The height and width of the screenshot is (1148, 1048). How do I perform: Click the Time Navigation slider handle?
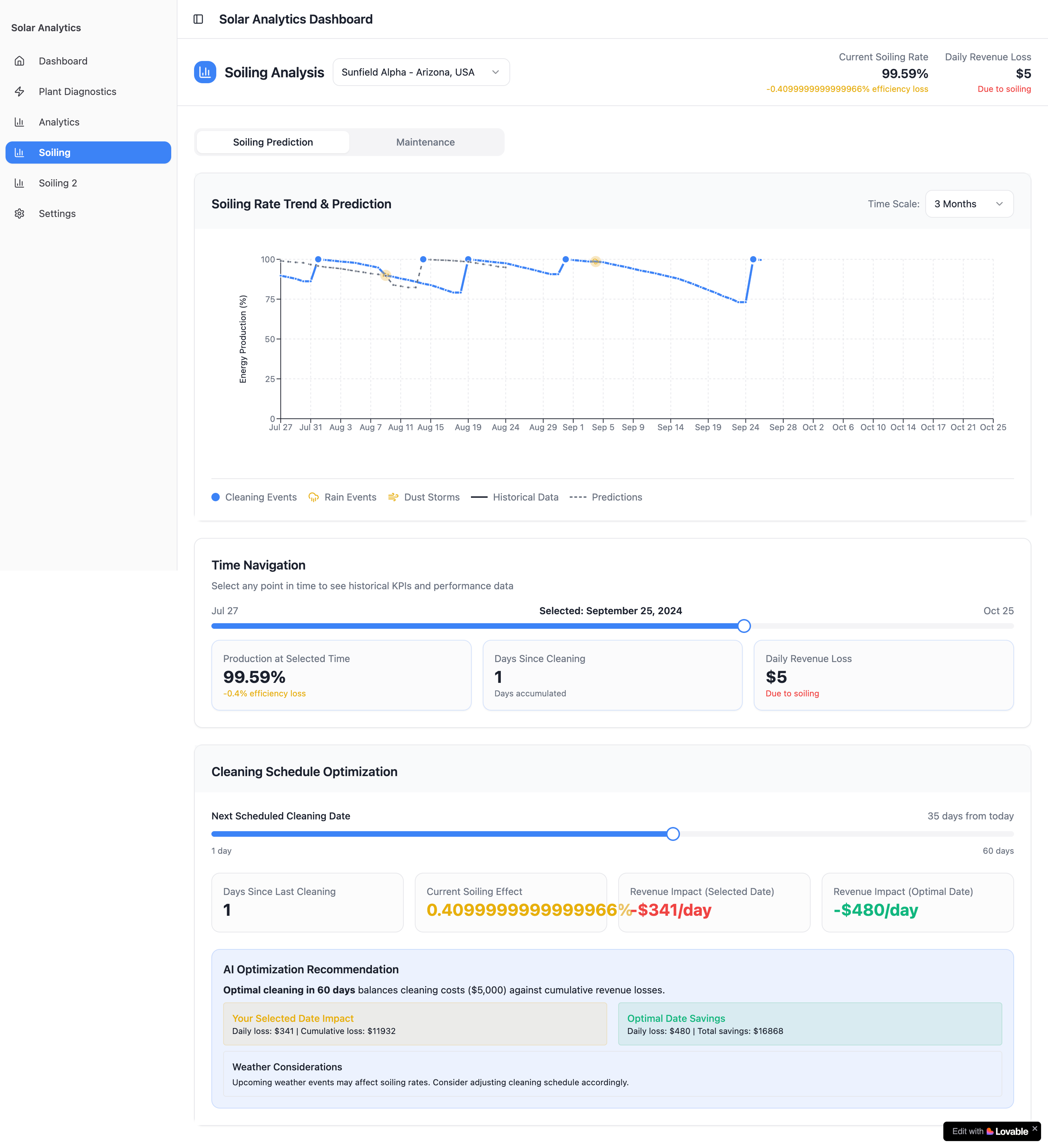(x=743, y=626)
